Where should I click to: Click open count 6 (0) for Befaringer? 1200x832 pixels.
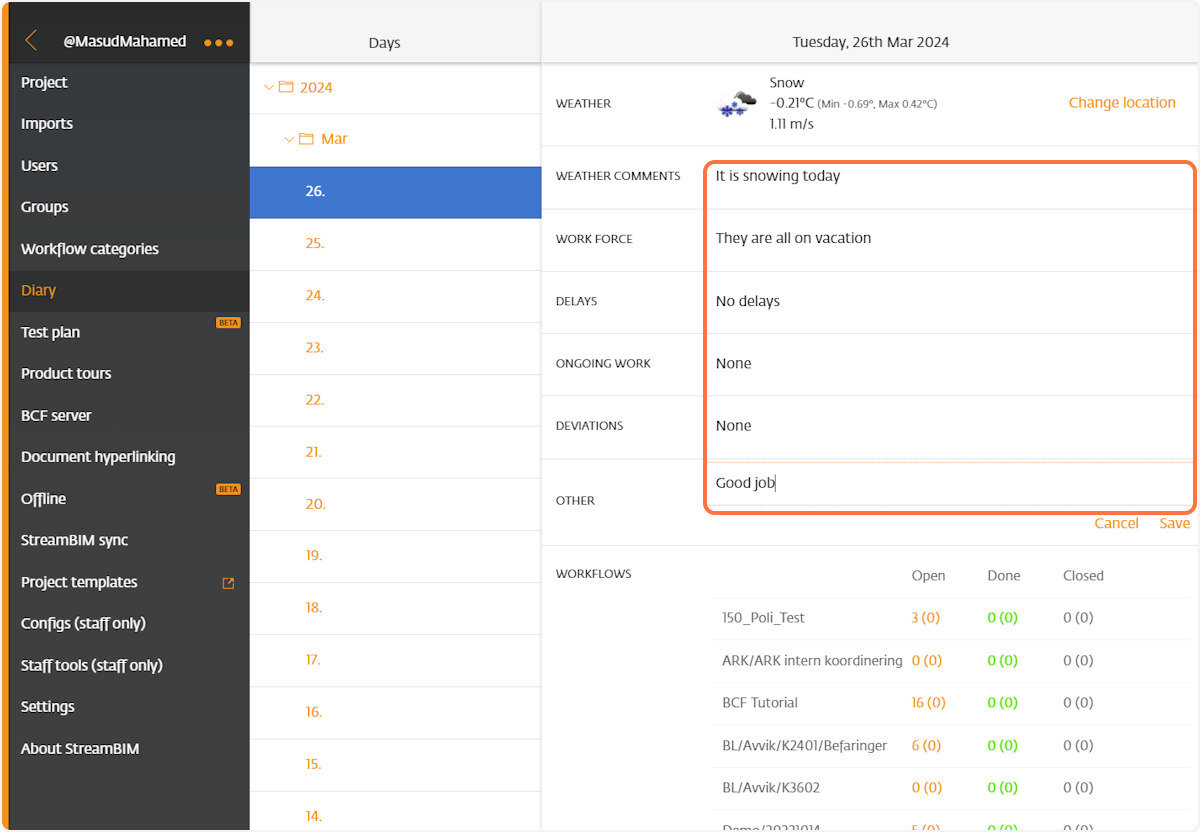(x=926, y=746)
